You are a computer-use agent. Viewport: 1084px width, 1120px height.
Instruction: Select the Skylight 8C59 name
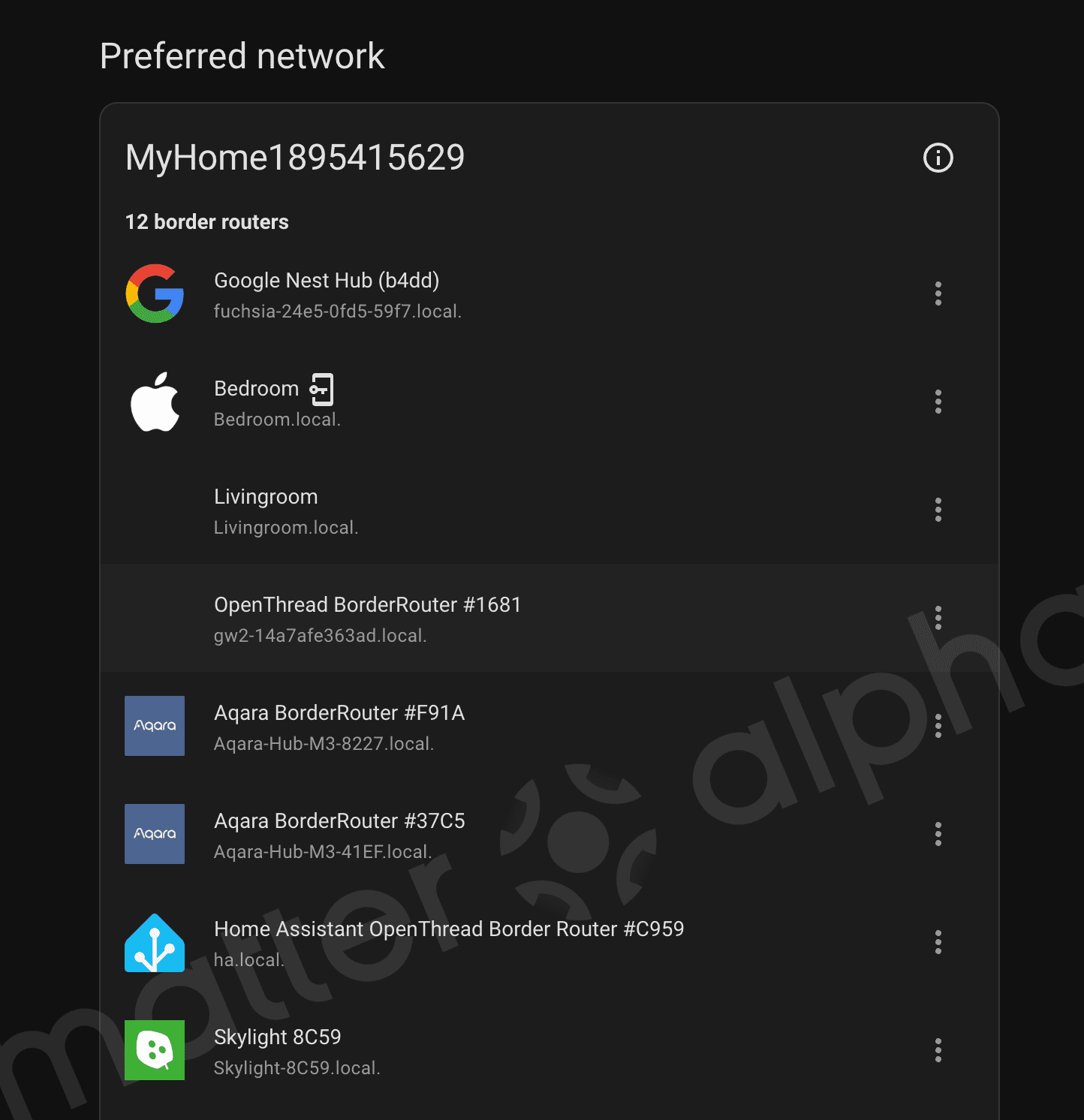278,1037
